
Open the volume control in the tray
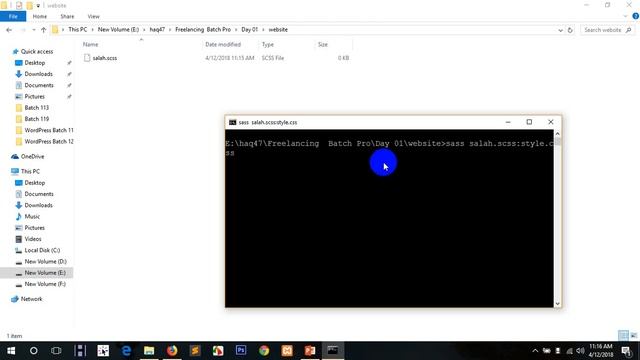(x=580, y=351)
